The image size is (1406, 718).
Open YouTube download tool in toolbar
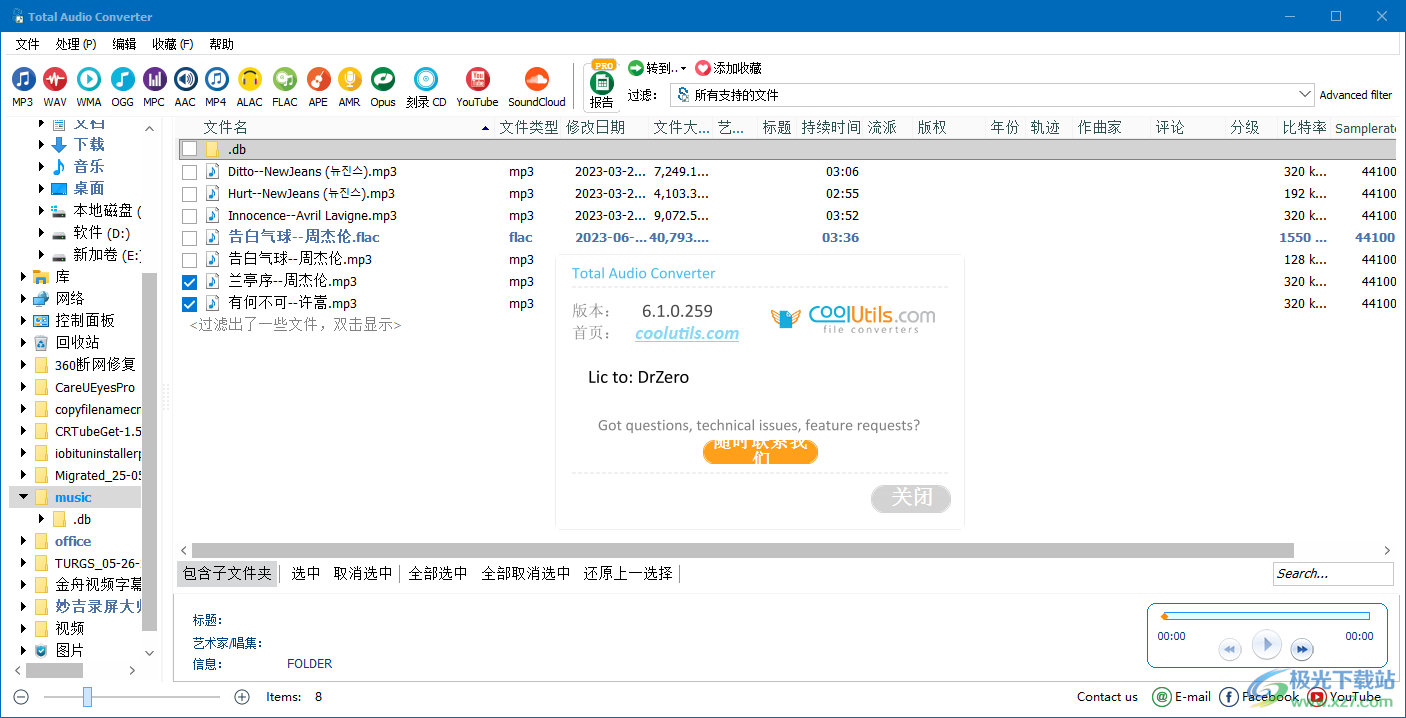pyautogui.click(x=477, y=80)
